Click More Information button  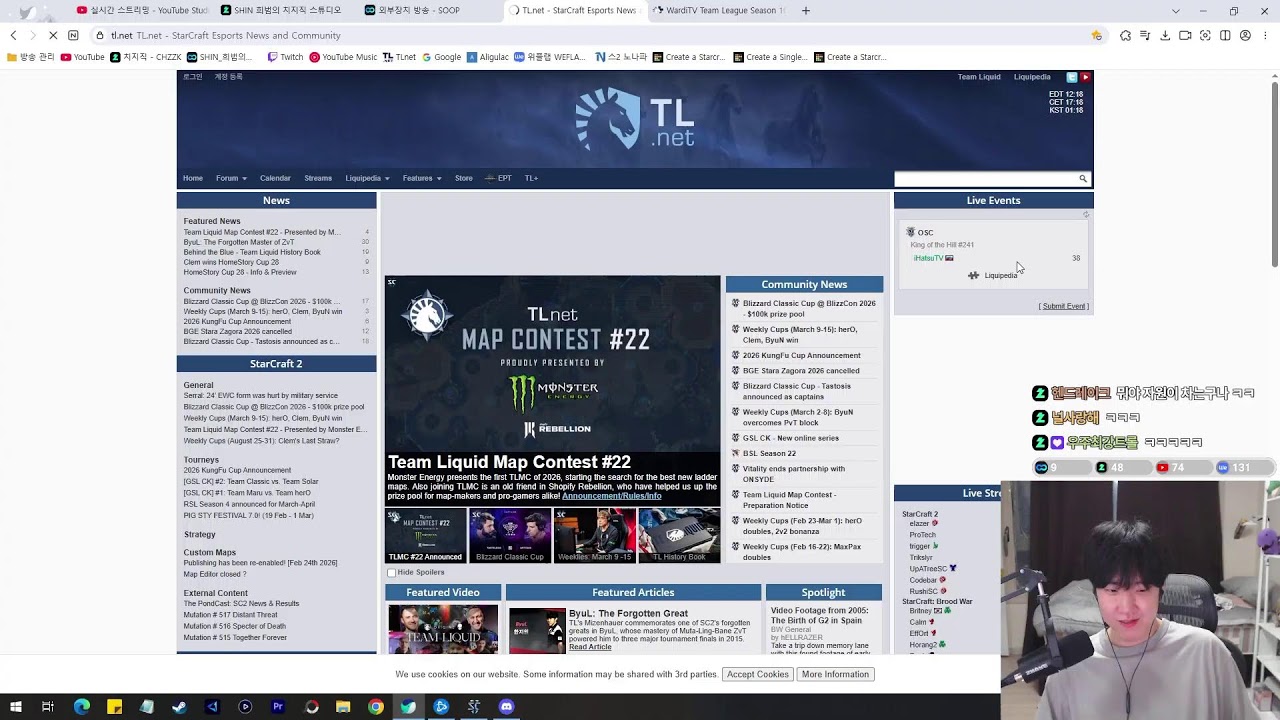tap(835, 674)
